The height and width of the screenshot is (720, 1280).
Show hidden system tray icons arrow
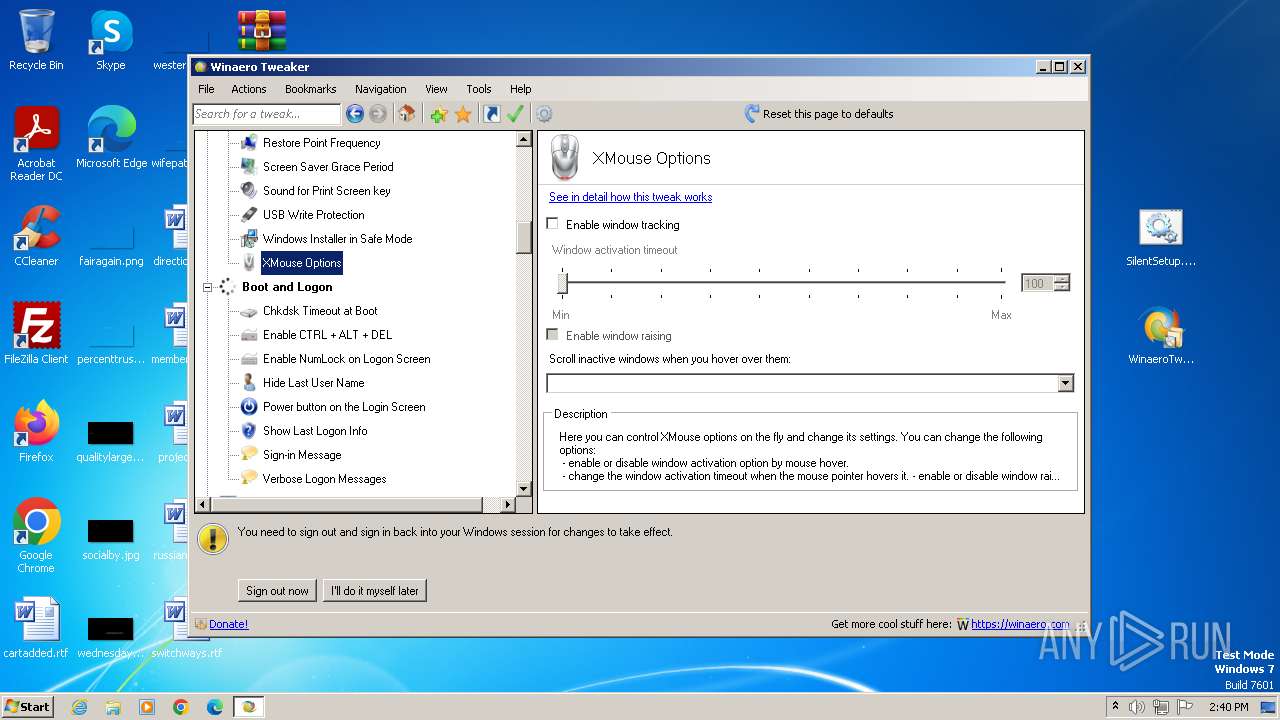click(x=1115, y=706)
